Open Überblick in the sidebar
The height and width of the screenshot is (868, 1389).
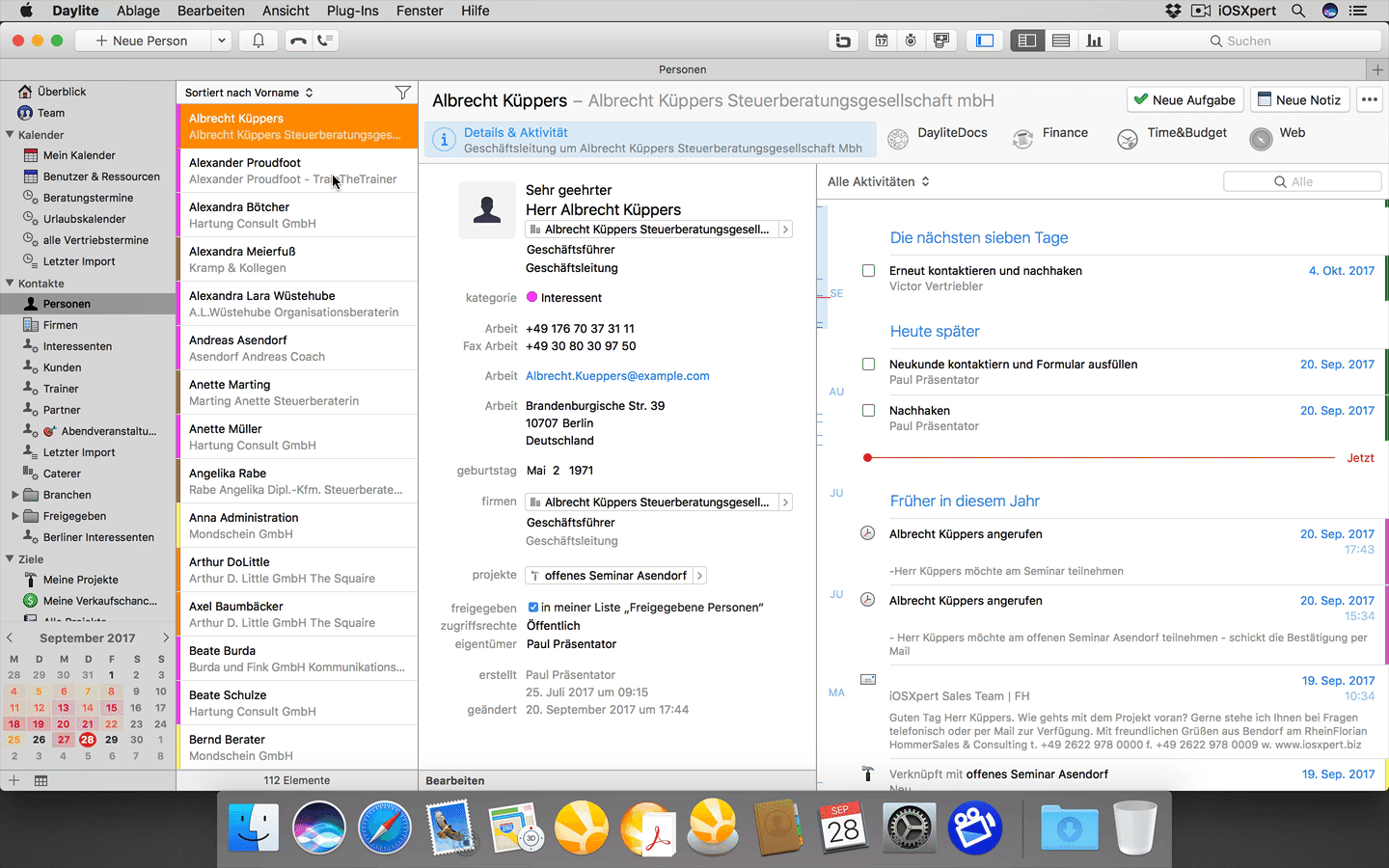point(62,92)
